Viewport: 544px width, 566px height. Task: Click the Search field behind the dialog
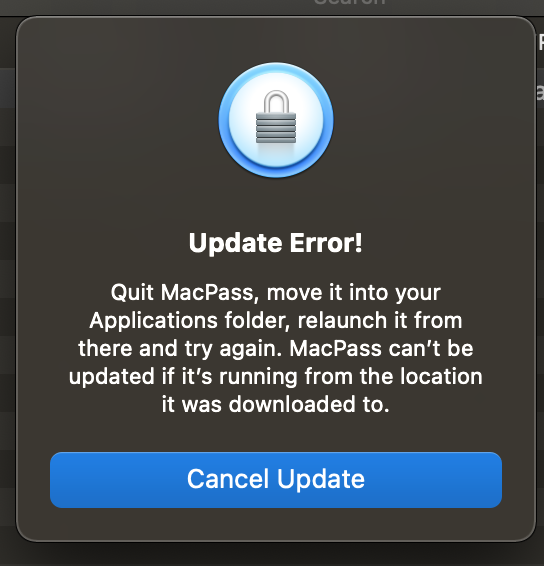click(x=349, y=3)
